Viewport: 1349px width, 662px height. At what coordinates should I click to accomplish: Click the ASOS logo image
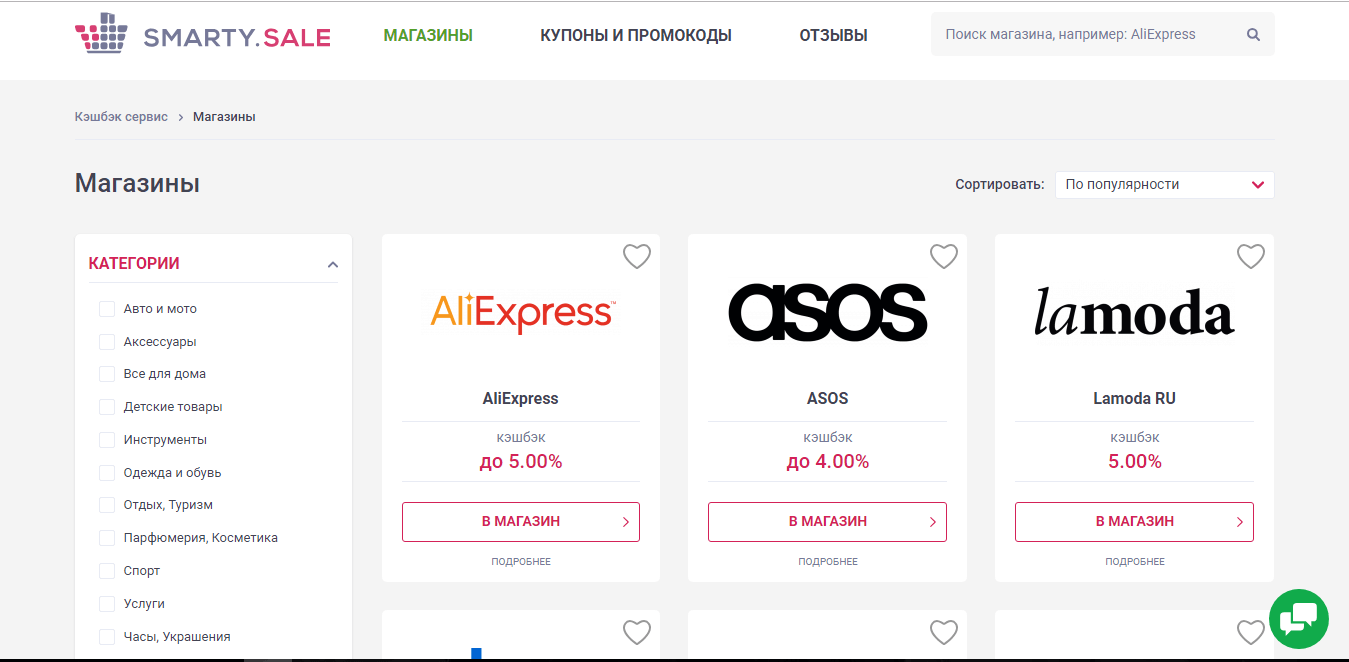[x=827, y=313]
